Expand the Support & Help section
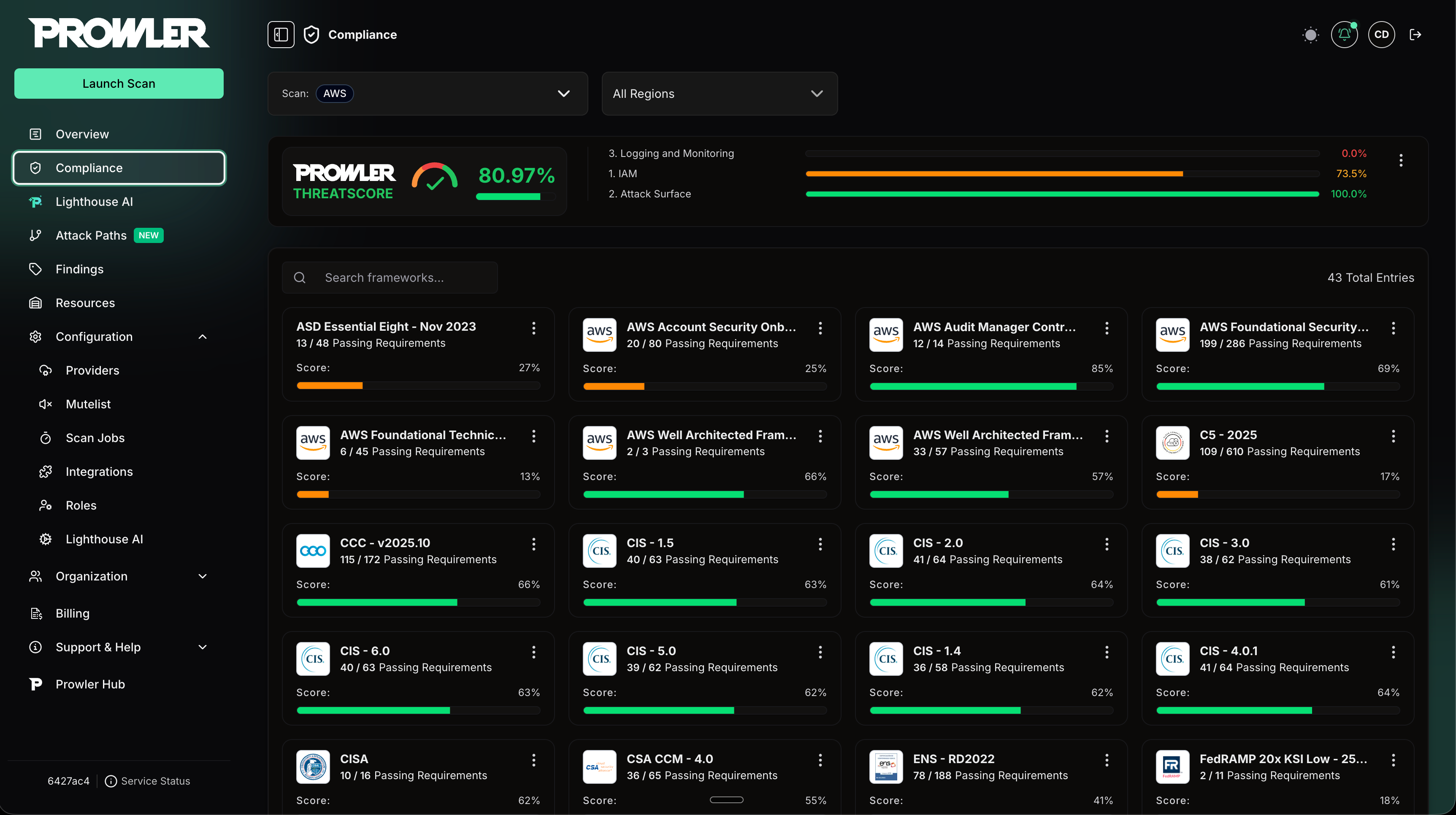The height and width of the screenshot is (815, 1456). click(x=119, y=647)
